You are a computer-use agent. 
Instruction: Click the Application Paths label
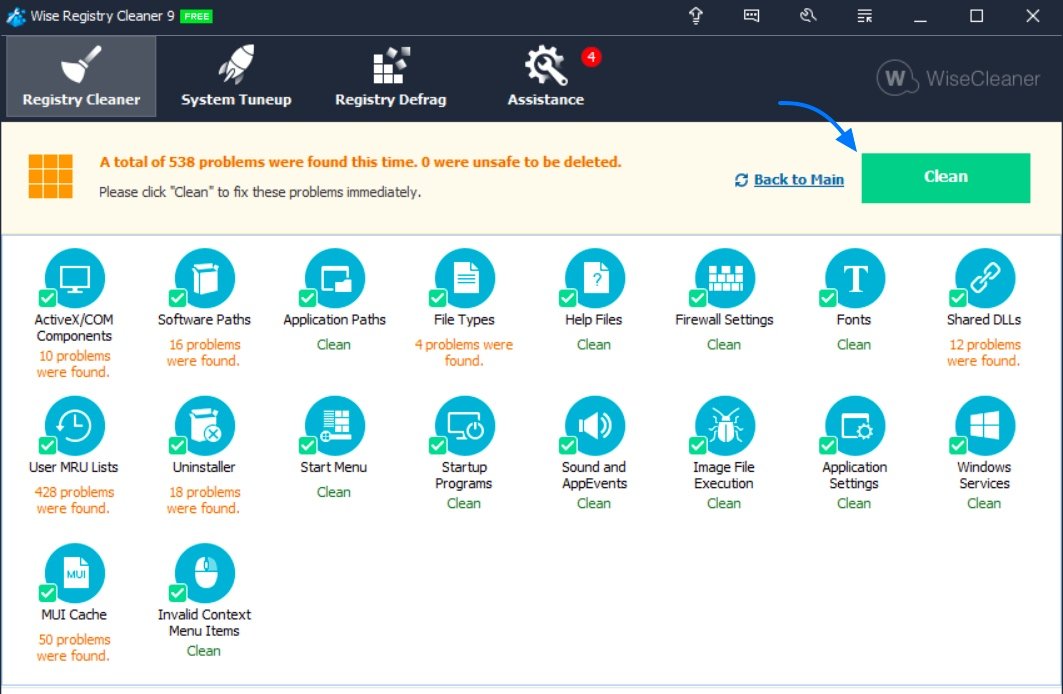click(334, 320)
